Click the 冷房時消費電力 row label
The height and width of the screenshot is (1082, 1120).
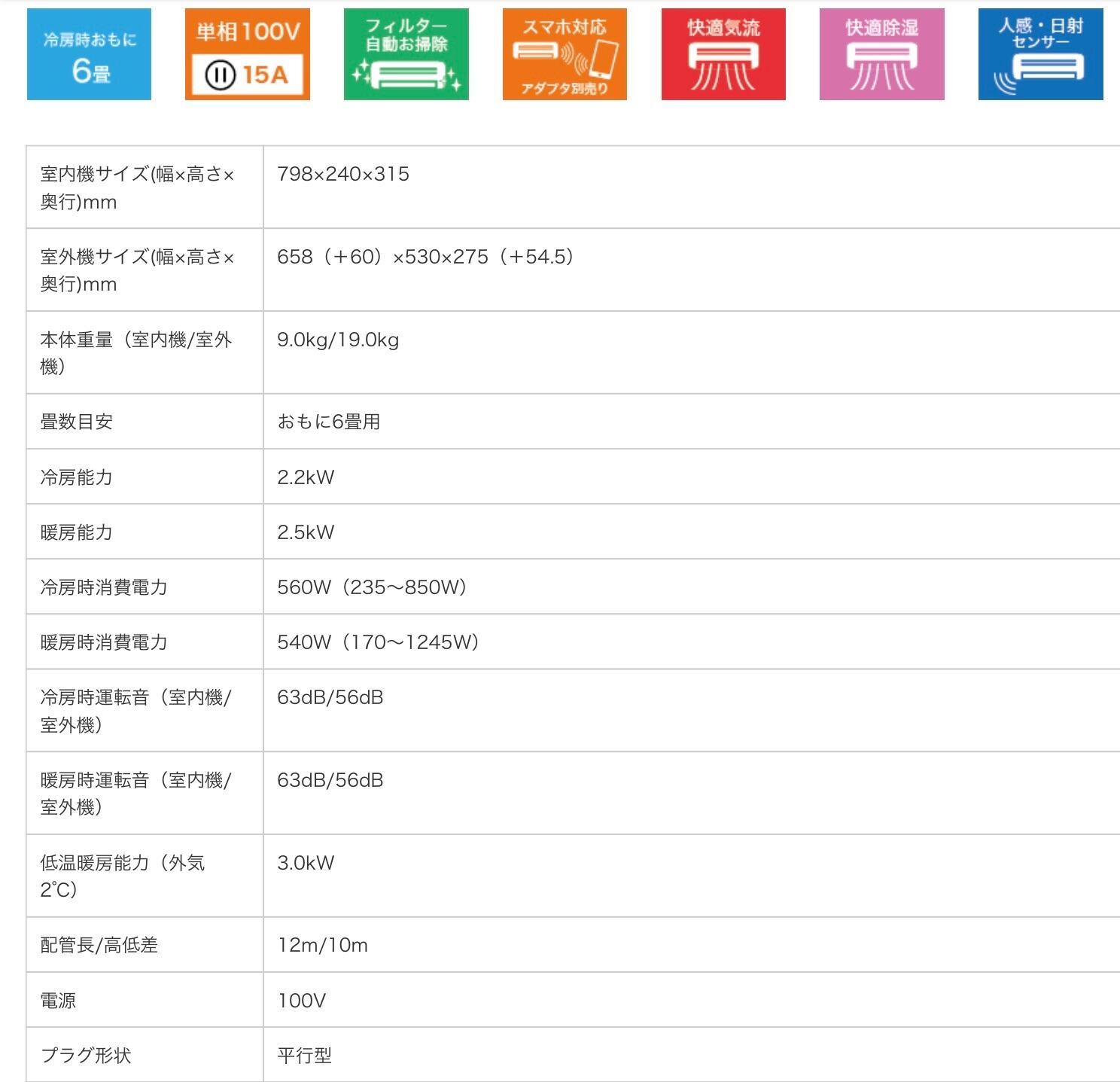(104, 587)
